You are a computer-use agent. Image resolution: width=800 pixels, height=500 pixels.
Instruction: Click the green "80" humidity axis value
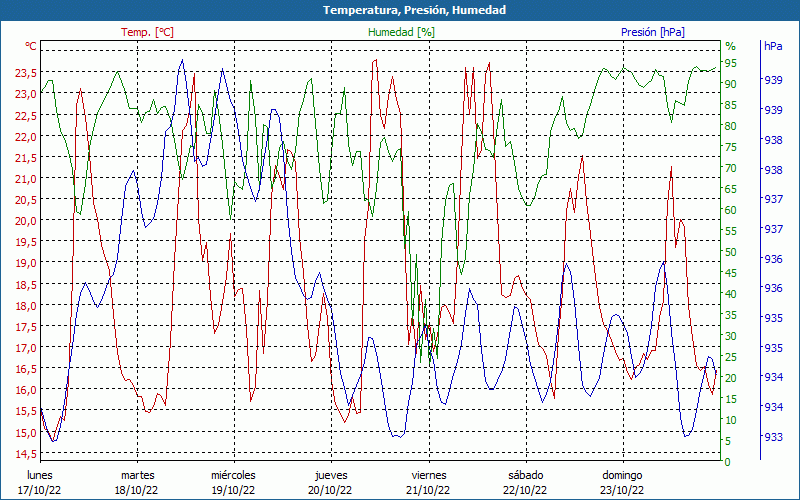point(731,126)
